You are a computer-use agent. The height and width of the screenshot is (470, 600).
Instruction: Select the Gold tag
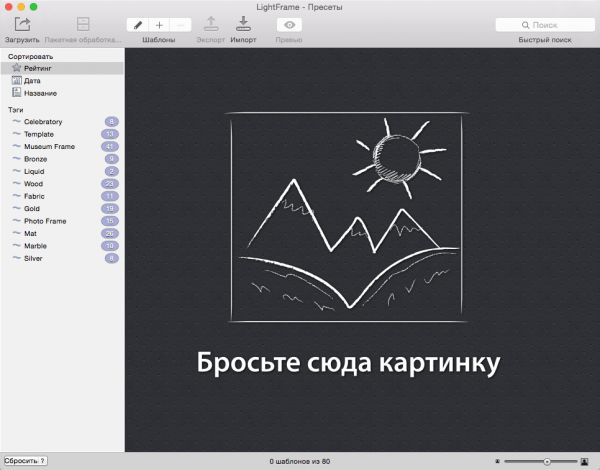(x=62, y=209)
